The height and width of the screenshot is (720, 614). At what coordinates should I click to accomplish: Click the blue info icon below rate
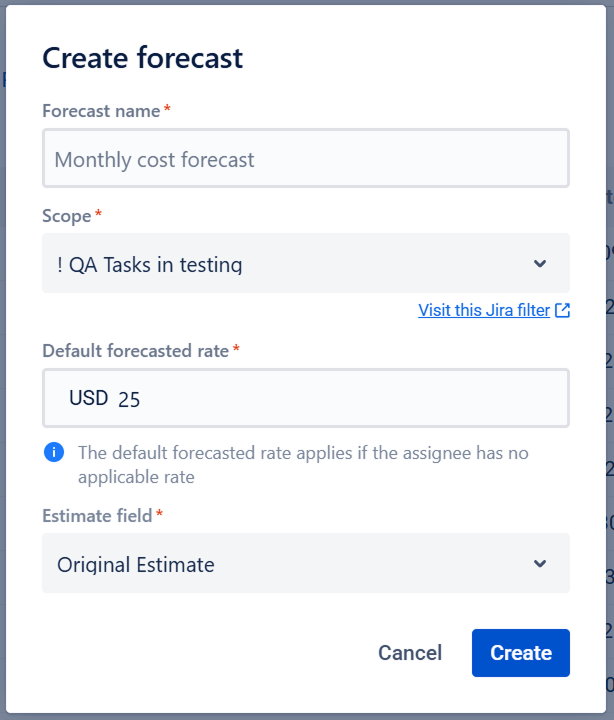(x=54, y=453)
